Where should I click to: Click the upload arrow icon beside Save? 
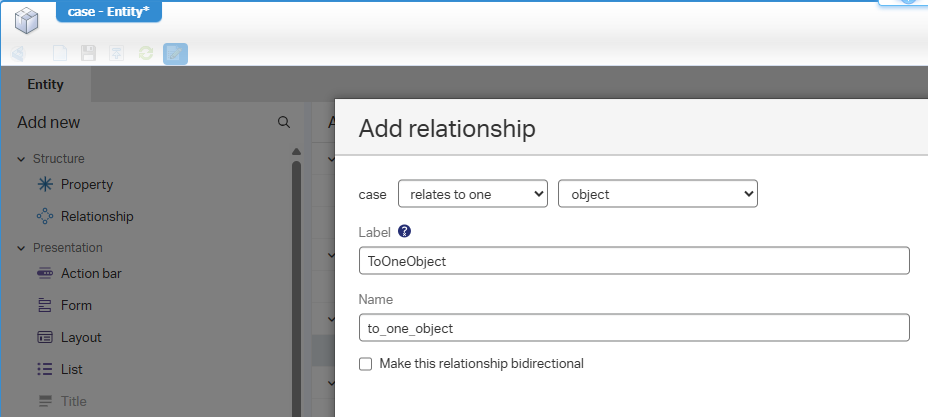pos(116,54)
